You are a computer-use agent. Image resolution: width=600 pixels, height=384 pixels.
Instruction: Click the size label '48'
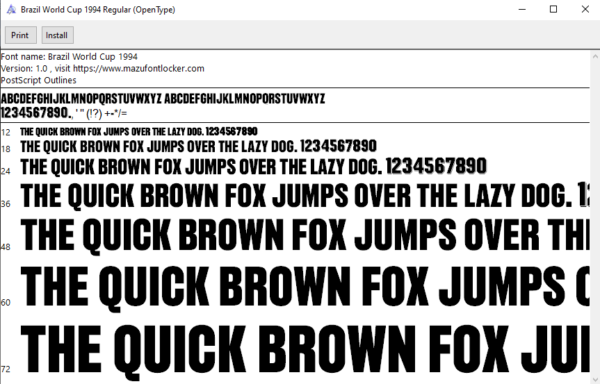click(6, 247)
